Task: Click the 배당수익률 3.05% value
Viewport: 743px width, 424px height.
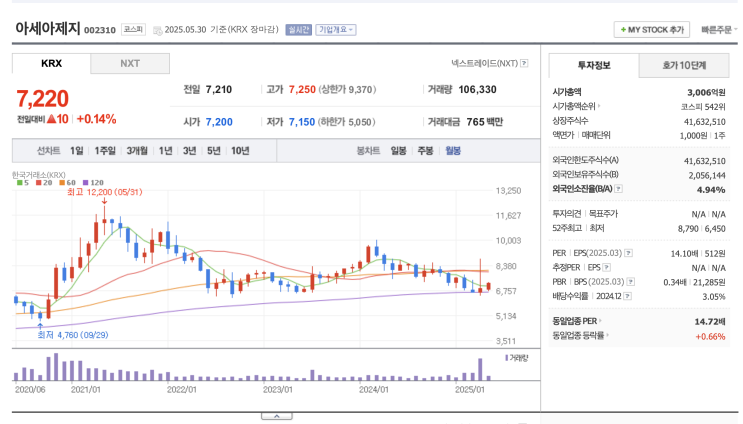Action: 714,297
